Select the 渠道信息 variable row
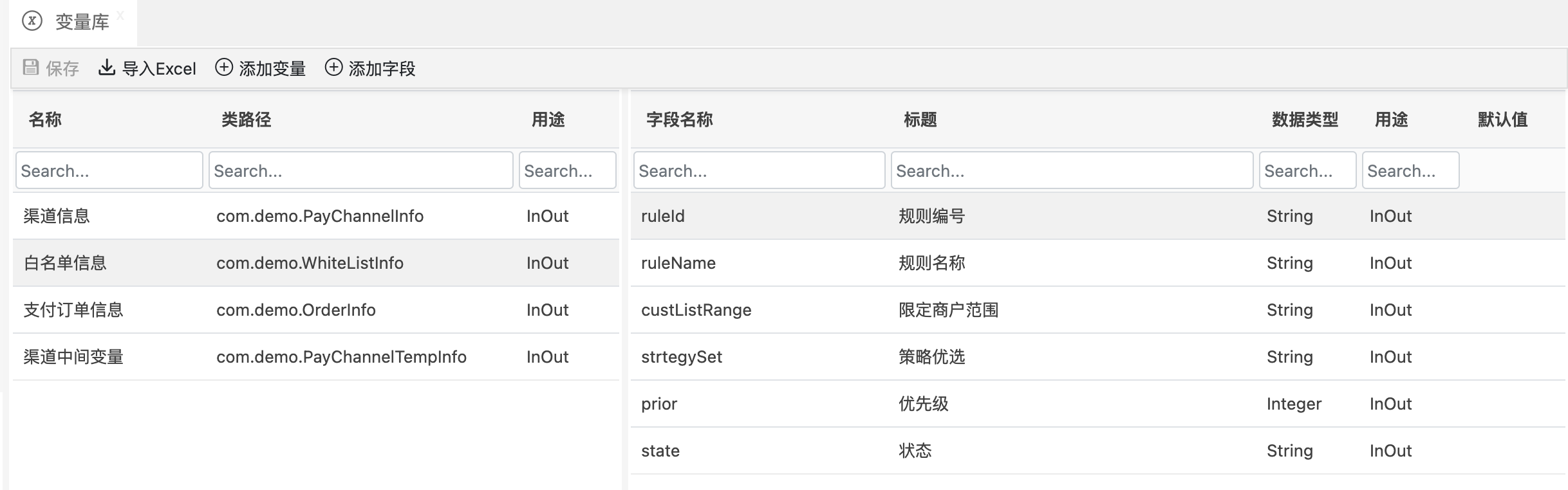Screen dimensions: 1568x490 click(x=57, y=216)
